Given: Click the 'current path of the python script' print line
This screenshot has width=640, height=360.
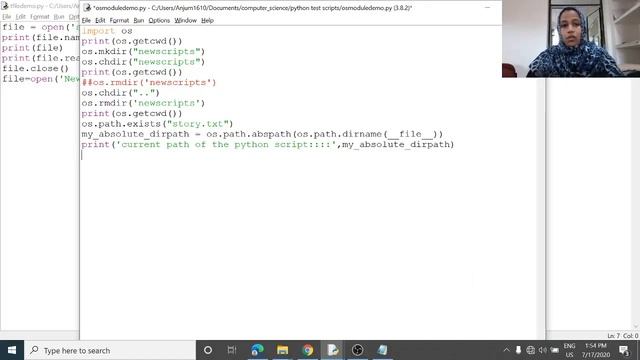Looking at the screenshot, I should (268, 144).
